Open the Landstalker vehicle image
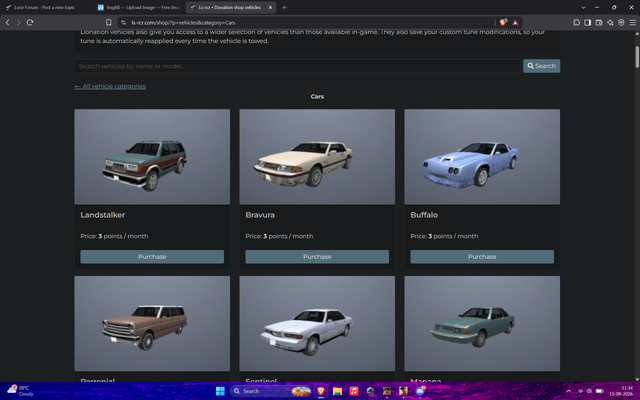This screenshot has height=400, width=640. coord(152,157)
